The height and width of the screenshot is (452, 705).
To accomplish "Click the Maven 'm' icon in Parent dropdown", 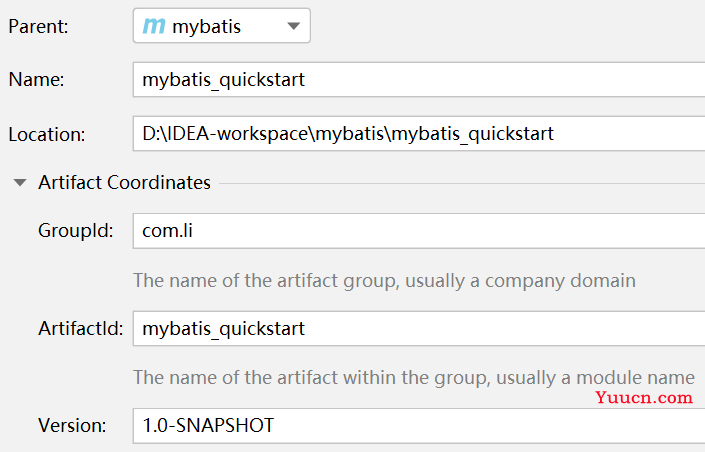I will coord(154,26).
